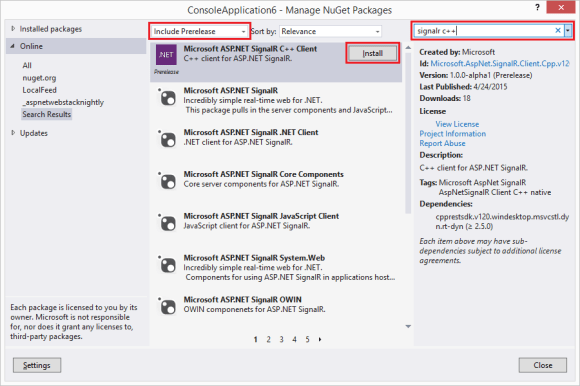580x386 pixels.
Task: Click the cpprestsdk dependency text
Action: [502, 221]
